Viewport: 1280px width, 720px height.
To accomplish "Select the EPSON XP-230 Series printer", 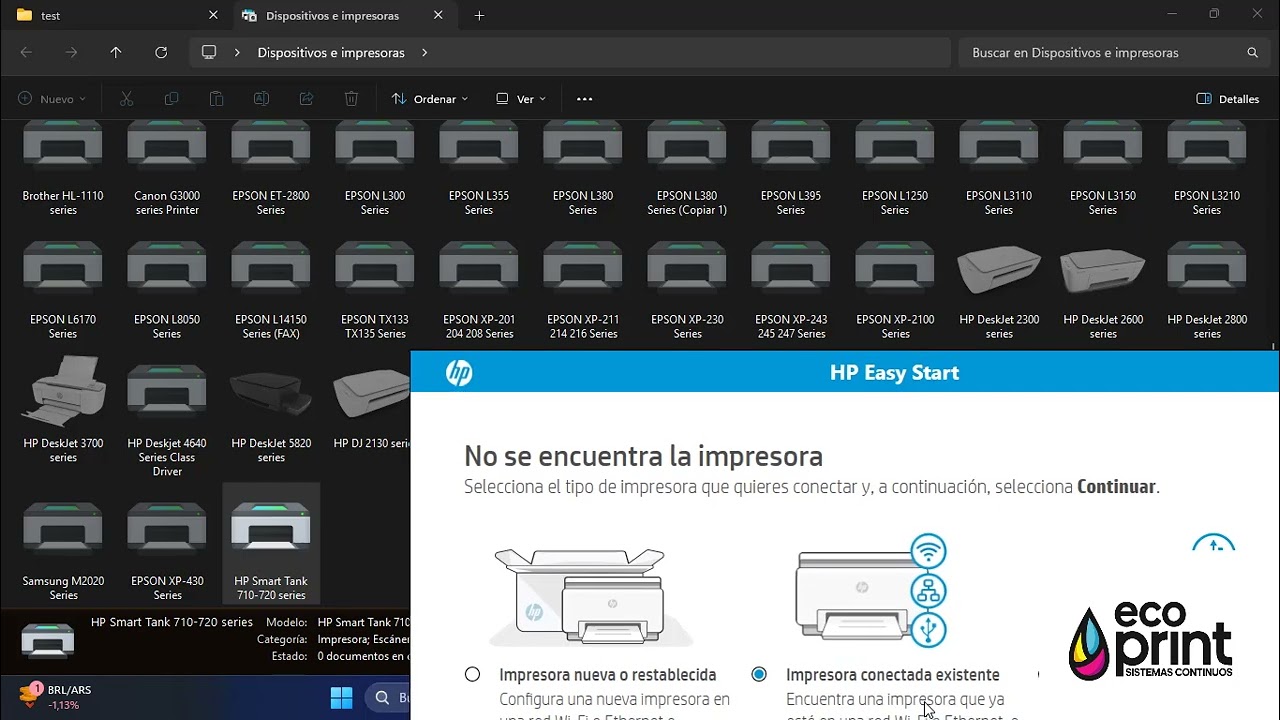I will click(x=687, y=290).
